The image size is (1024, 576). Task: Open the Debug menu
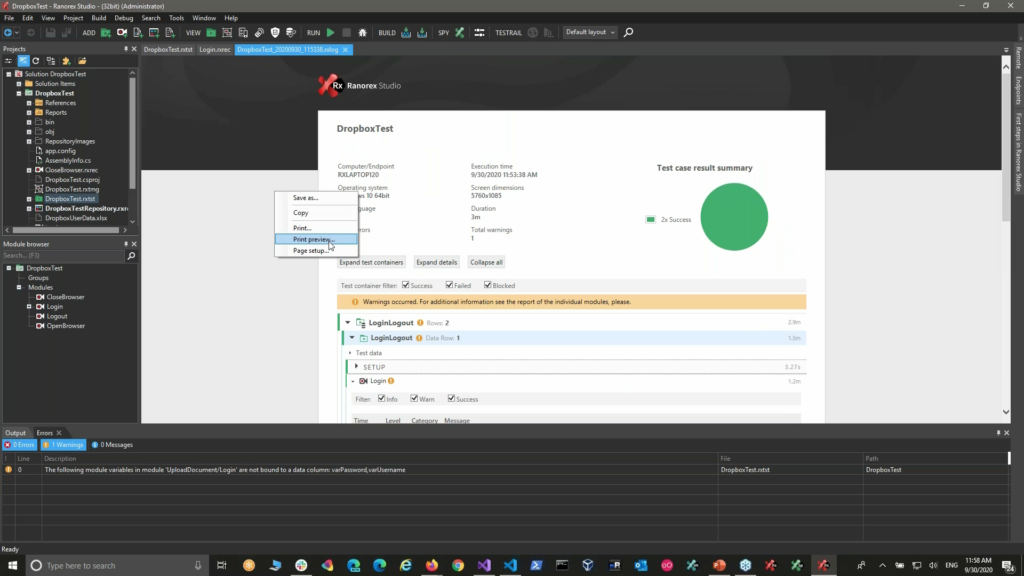point(123,18)
